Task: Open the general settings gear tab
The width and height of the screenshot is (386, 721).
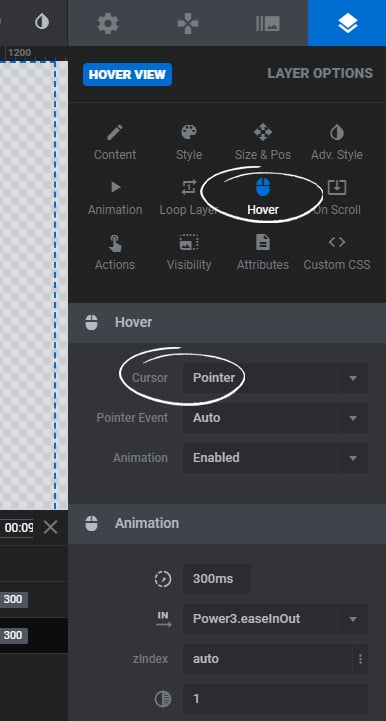Action: click(108, 23)
